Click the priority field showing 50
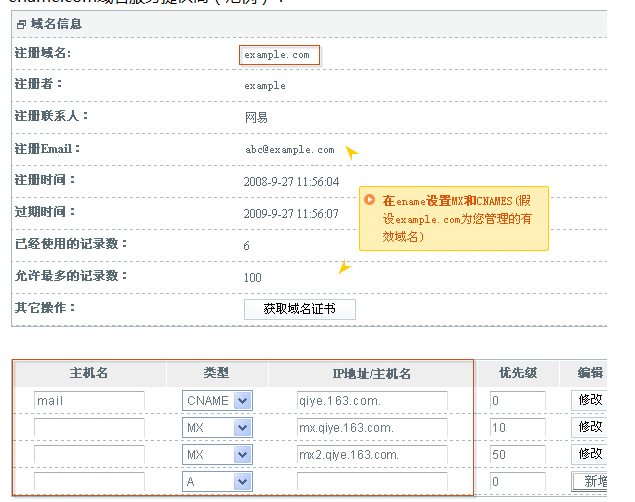The width and height of the screenshot is (635, 502). [517, 455]
